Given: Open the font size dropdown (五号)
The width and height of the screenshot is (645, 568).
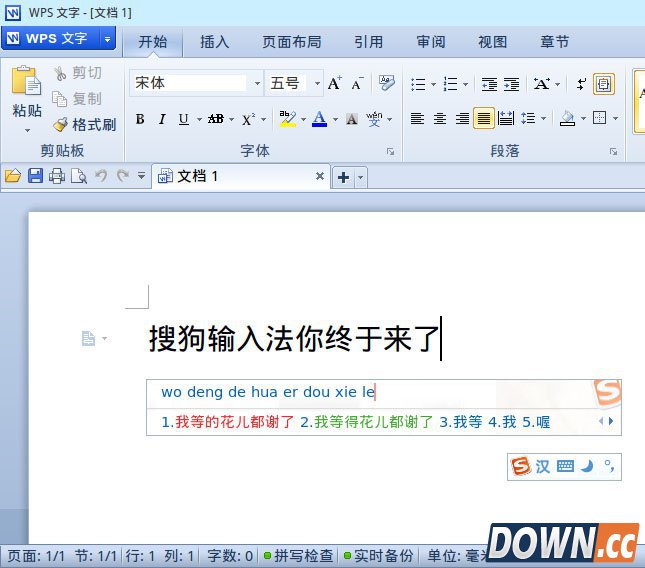Looking at the screenshot, I should [x=317, y=83].
